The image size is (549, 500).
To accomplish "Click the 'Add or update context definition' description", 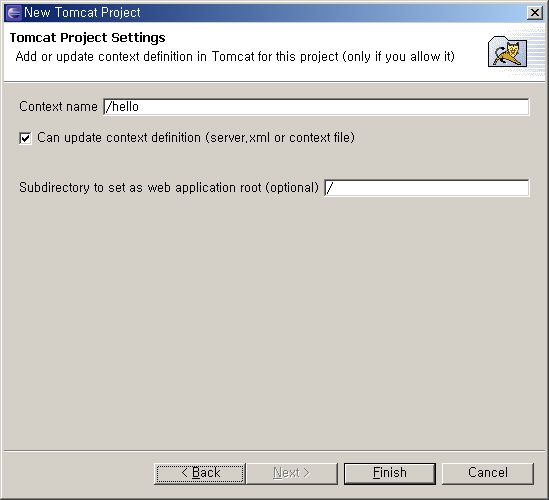I will point(235,56).
